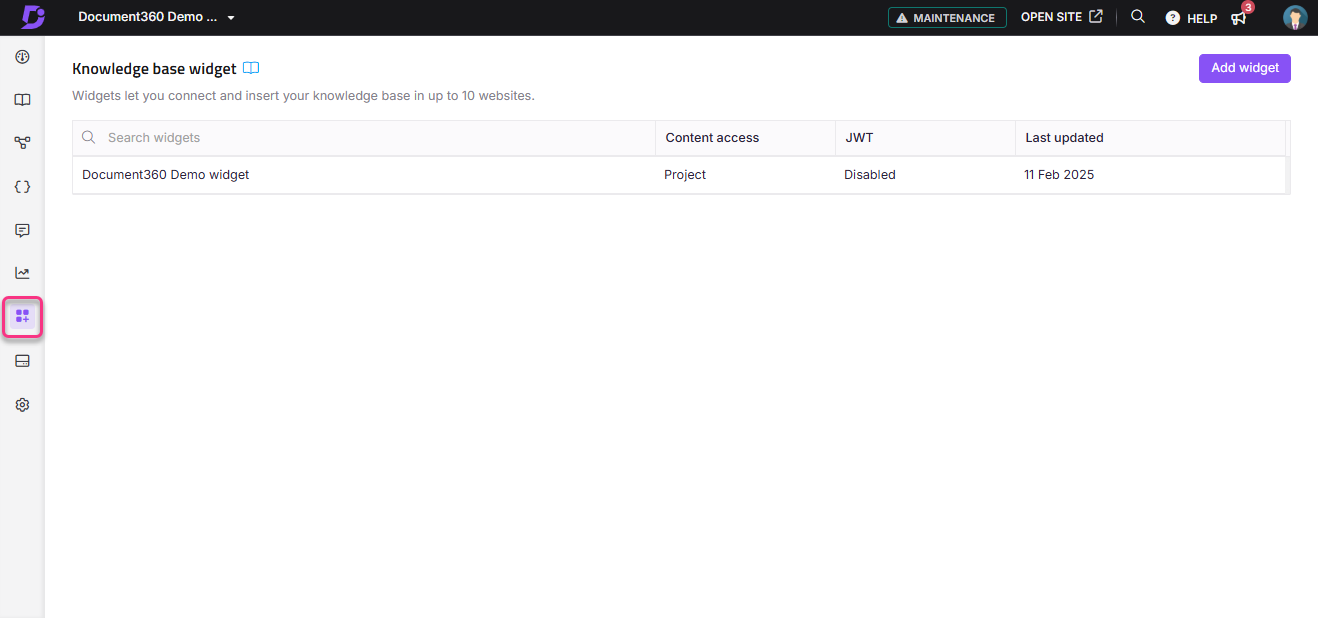Click the Project content access cell
Viewport: 1318px width, 619px height.
coord(685,175)
